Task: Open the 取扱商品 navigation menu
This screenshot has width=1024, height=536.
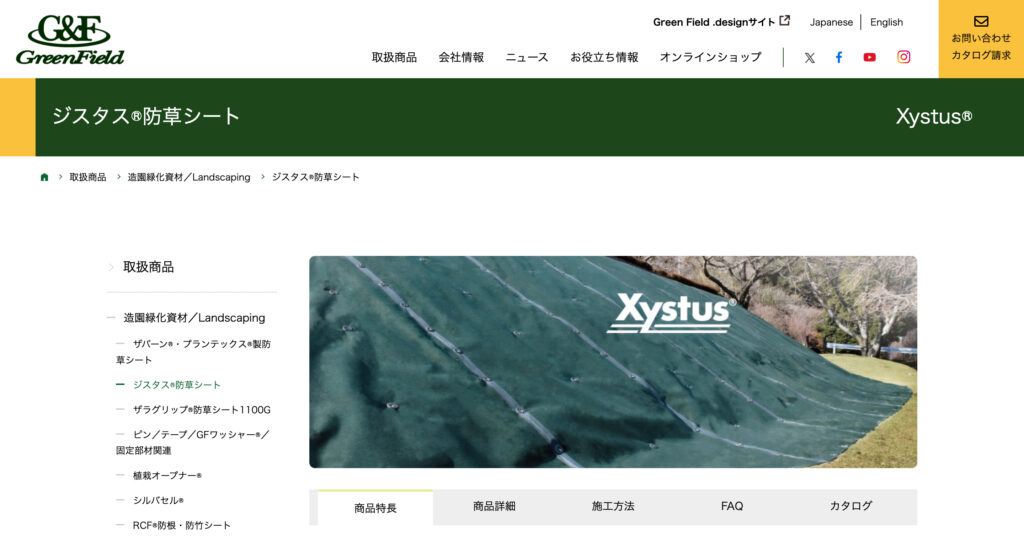Action: tap(394, 57)
